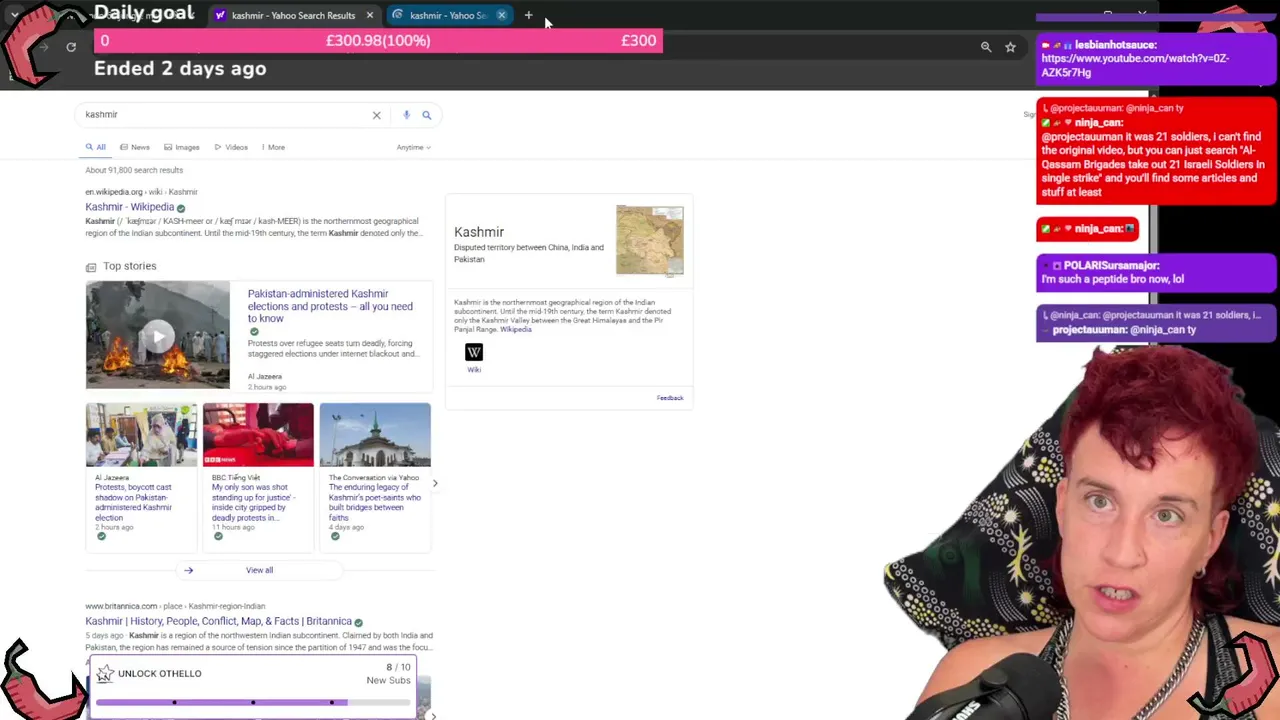Submit search with the magnifier icon
1280x720 pixels.
pos(426,115)
